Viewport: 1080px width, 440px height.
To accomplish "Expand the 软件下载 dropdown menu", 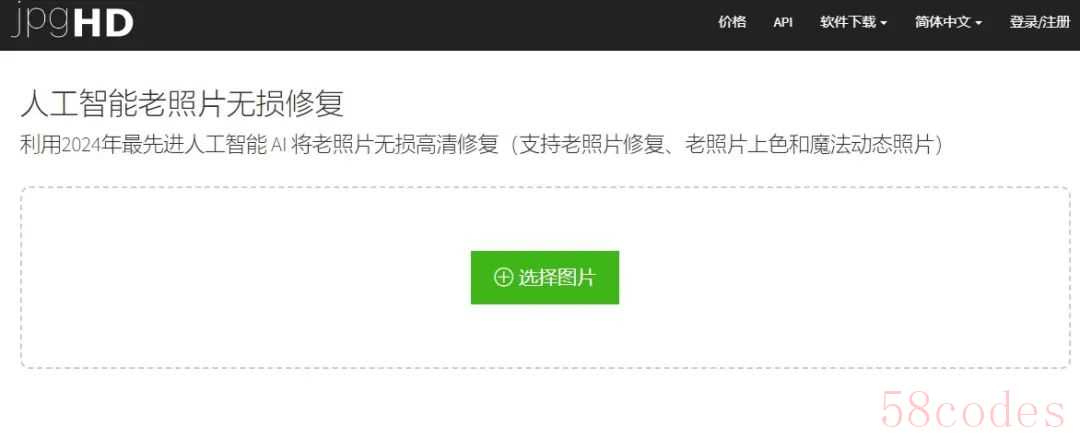I will (x=853, y=22).
